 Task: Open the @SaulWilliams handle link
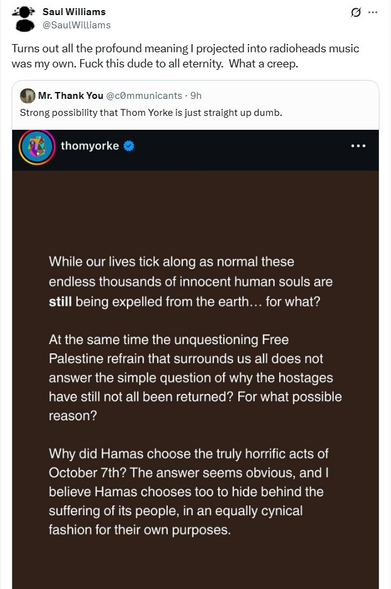tap(77, 25)
